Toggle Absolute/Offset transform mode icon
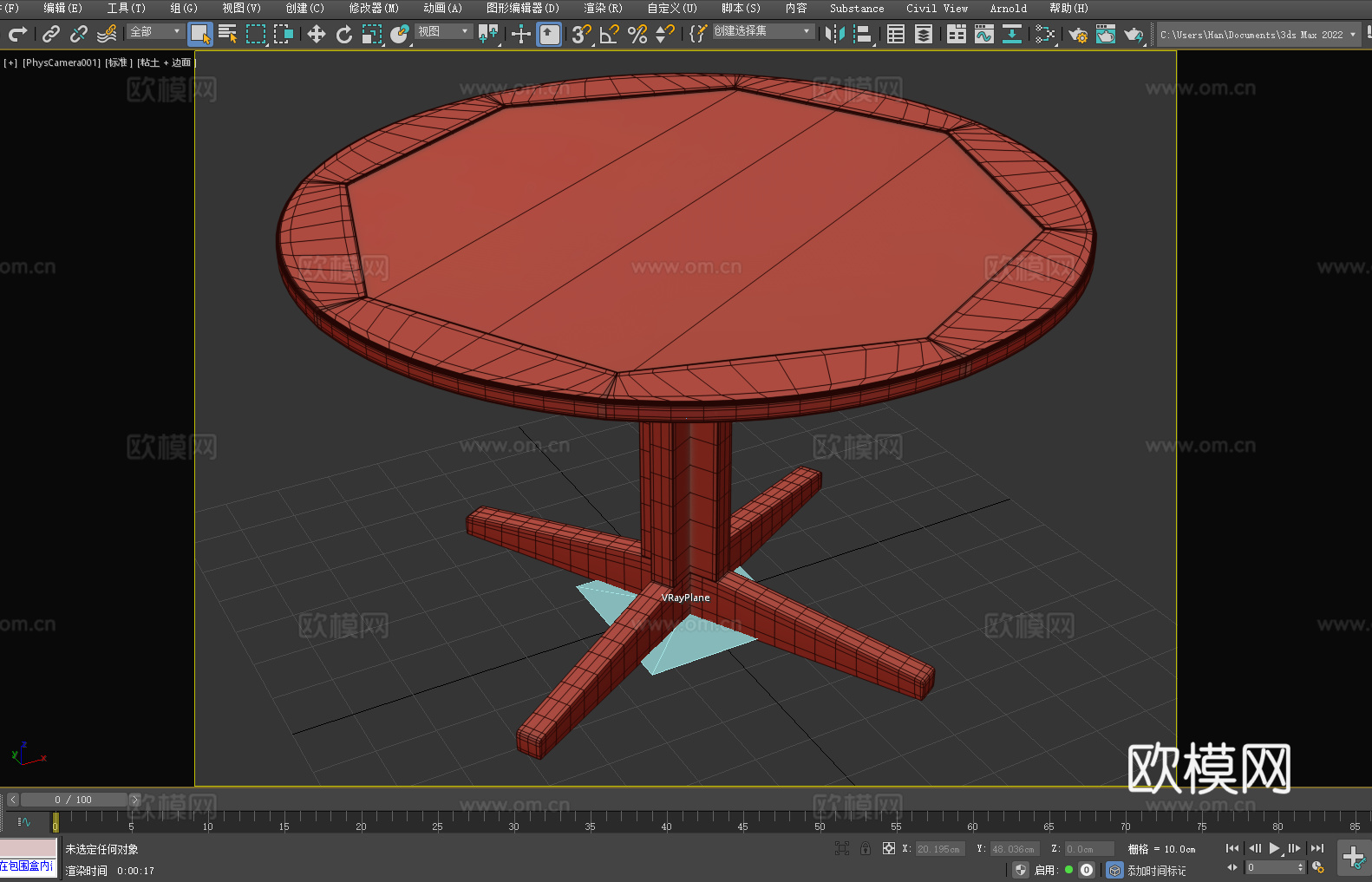Screen dimensions: 1372x882 [x=889, y=848]
